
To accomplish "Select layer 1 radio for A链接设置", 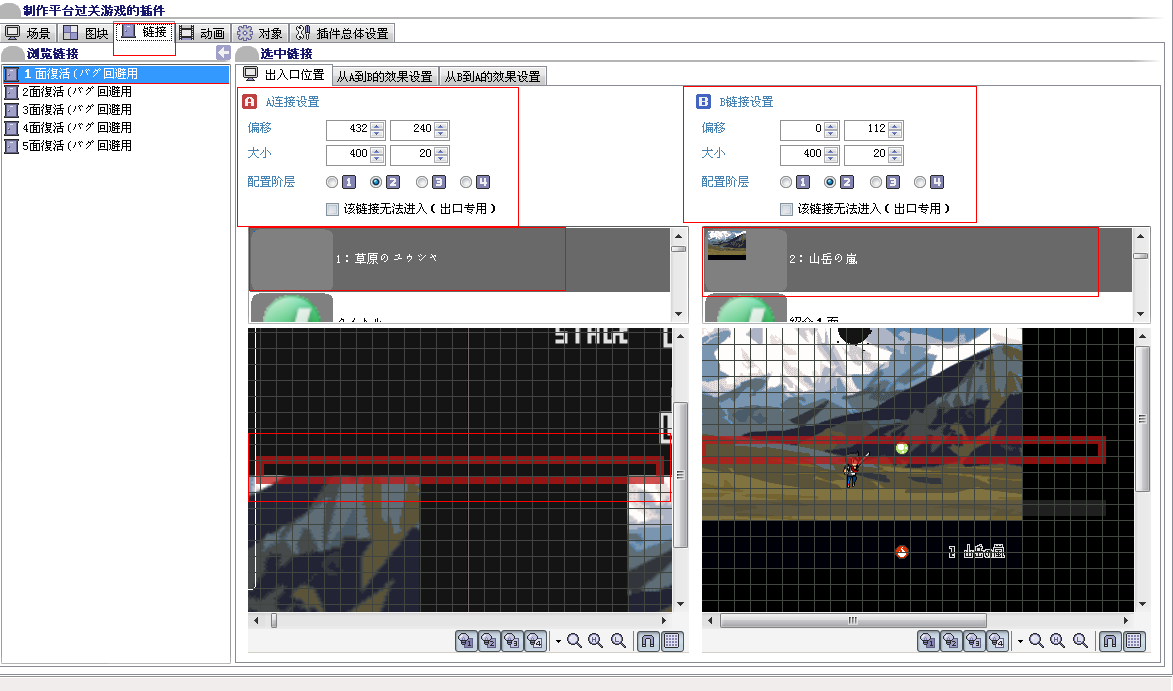I will pos(332,182).
